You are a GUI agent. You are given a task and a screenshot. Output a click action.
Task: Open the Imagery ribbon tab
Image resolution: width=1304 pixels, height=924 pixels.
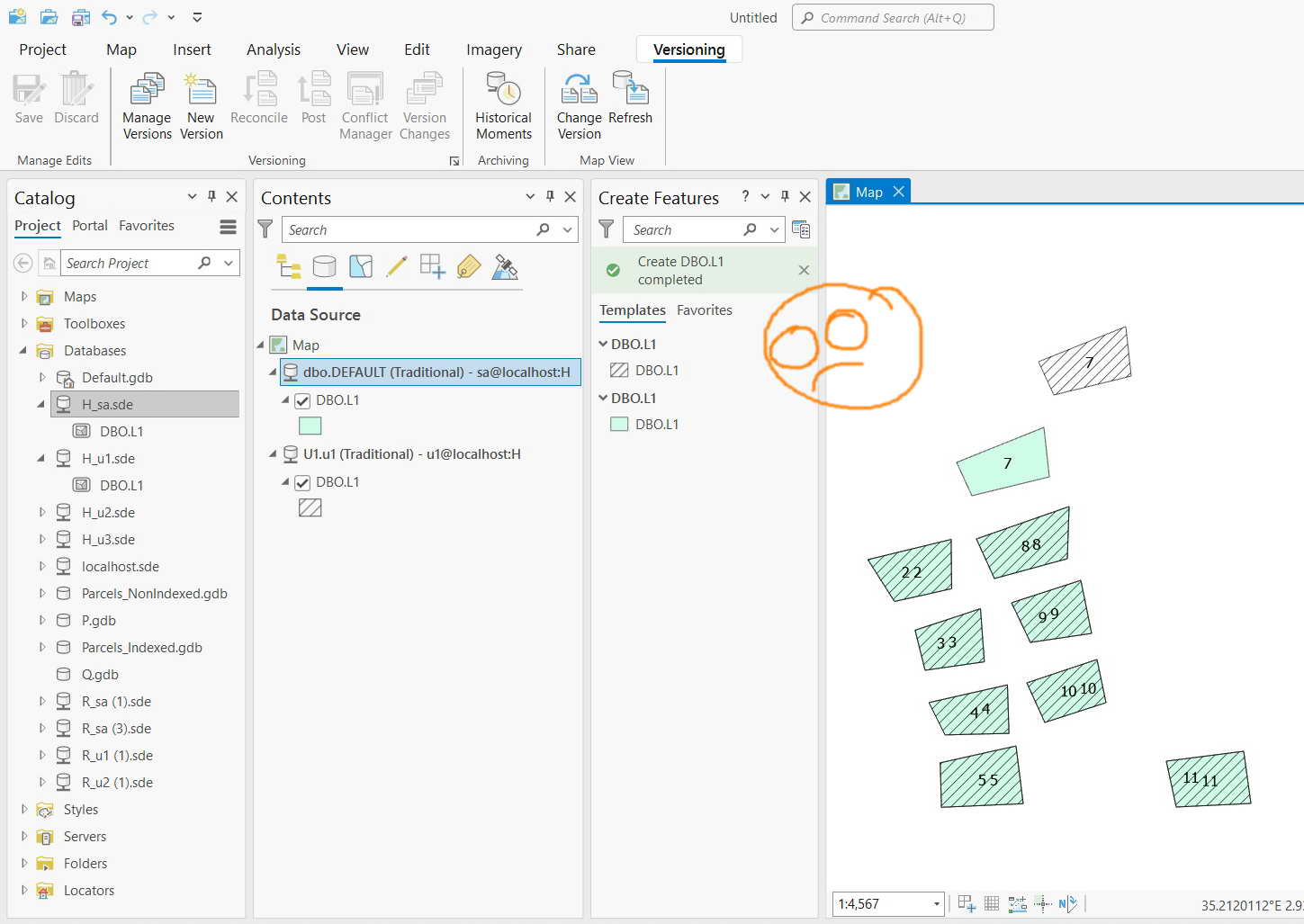coord(494,49)
